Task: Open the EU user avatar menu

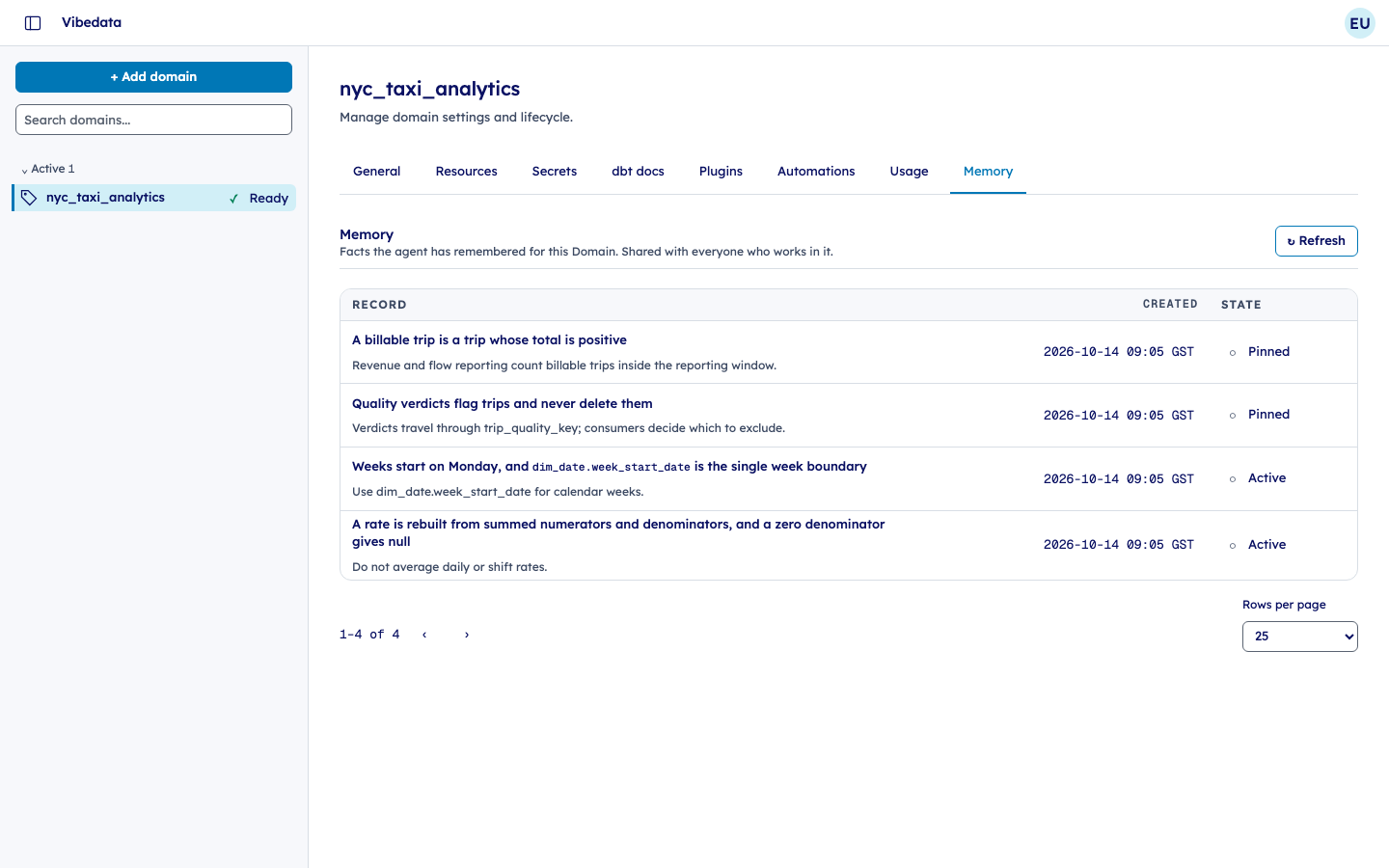Action: [x=1360, y=23]
